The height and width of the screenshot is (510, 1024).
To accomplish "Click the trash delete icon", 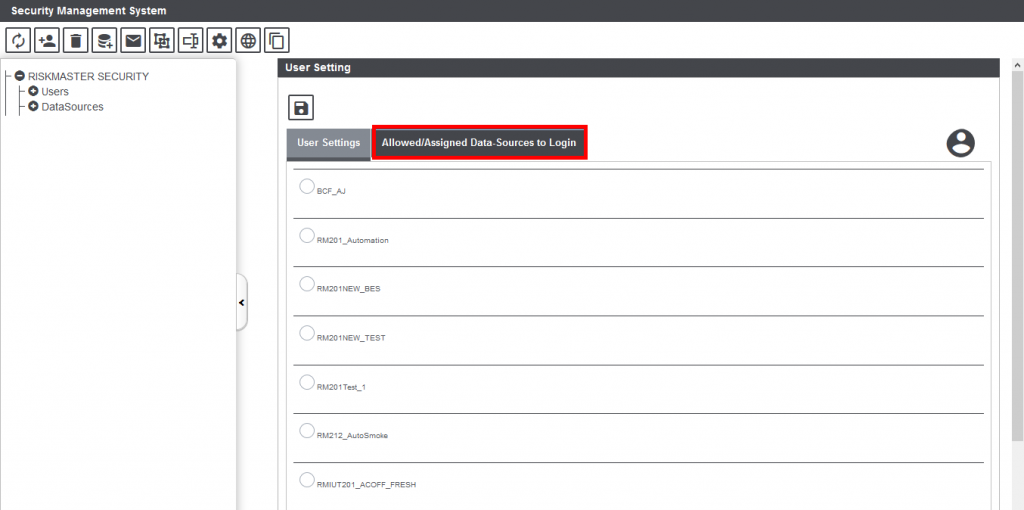I will pyautogui.click(x=76, y=41).
